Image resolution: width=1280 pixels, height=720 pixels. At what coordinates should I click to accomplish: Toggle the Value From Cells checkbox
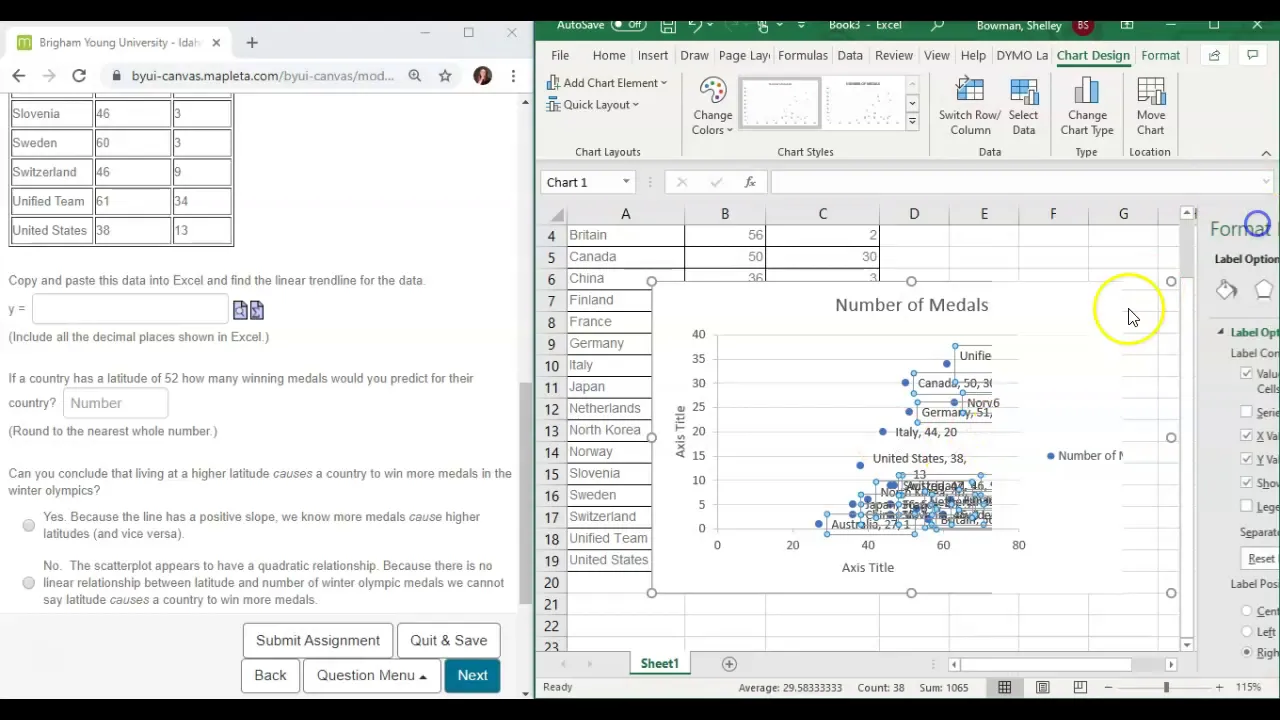pyautogui.click(x=1246, y=374)
